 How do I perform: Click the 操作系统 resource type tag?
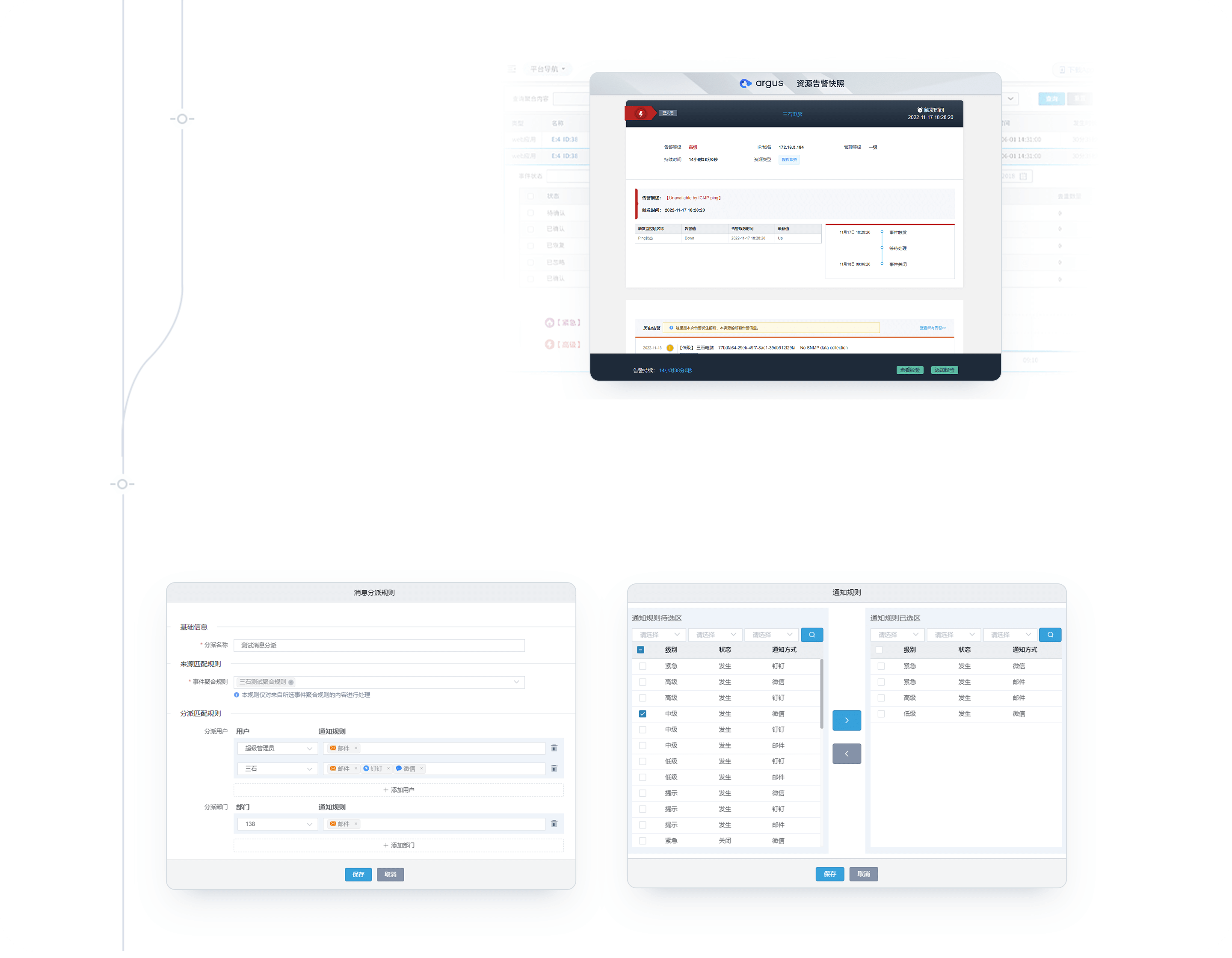[x=789, y=160]
